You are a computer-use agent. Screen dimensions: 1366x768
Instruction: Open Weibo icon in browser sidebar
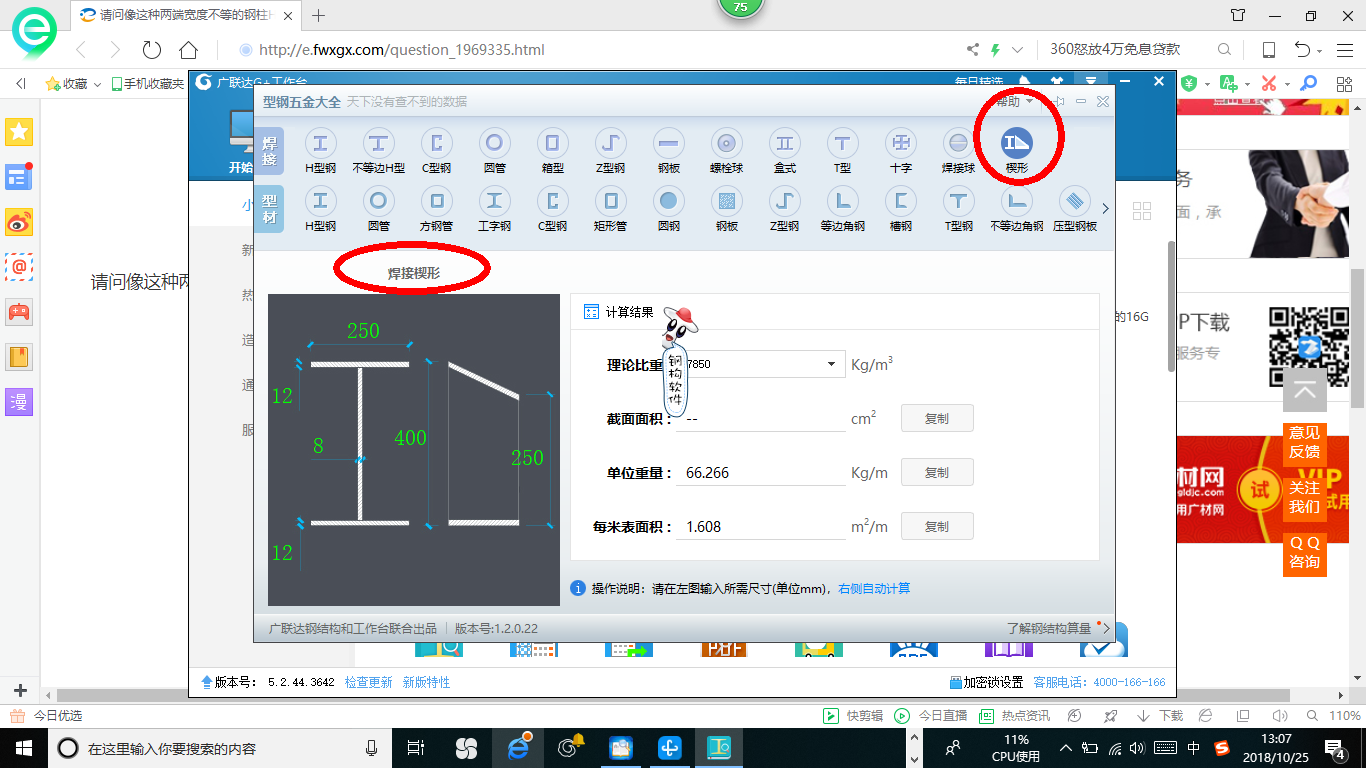(20, 223)
